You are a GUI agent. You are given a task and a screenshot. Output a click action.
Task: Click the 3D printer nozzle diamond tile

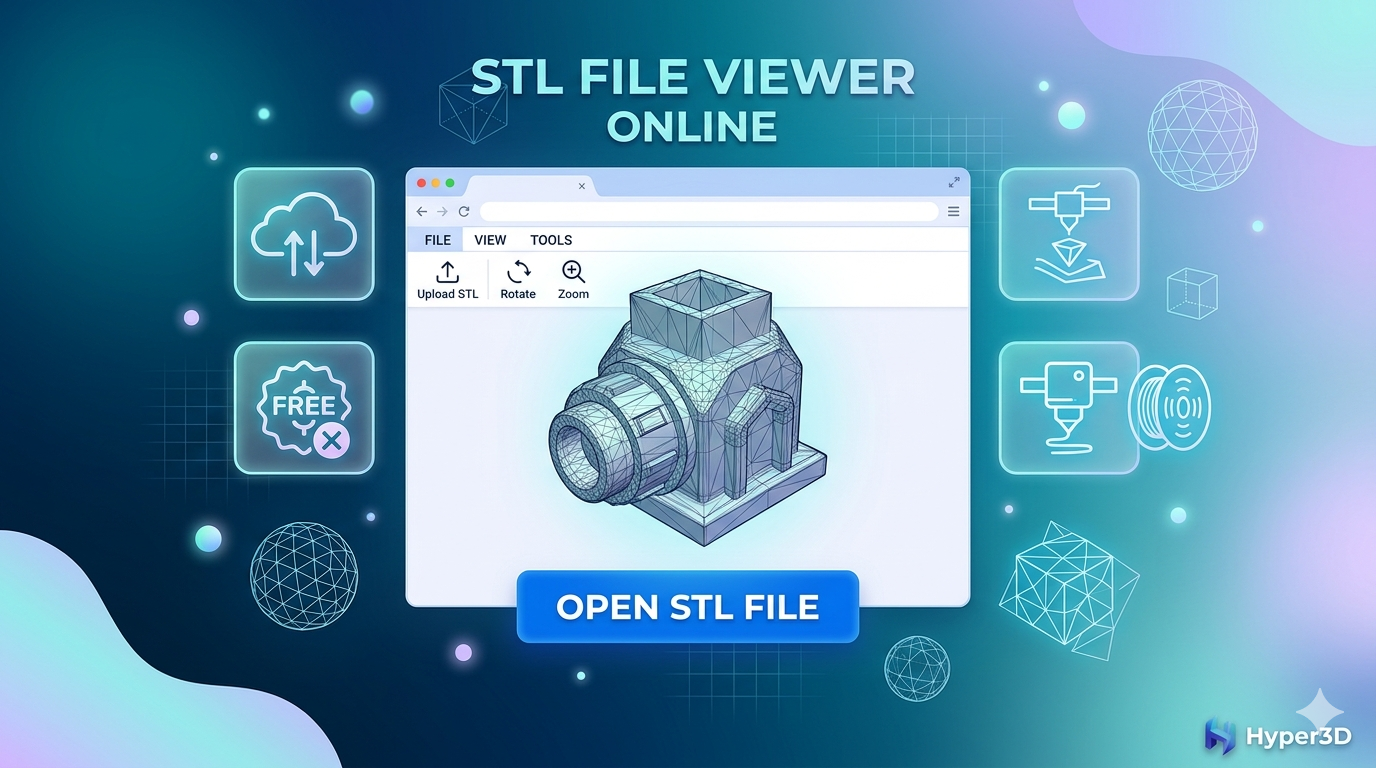coord(1069,234)
